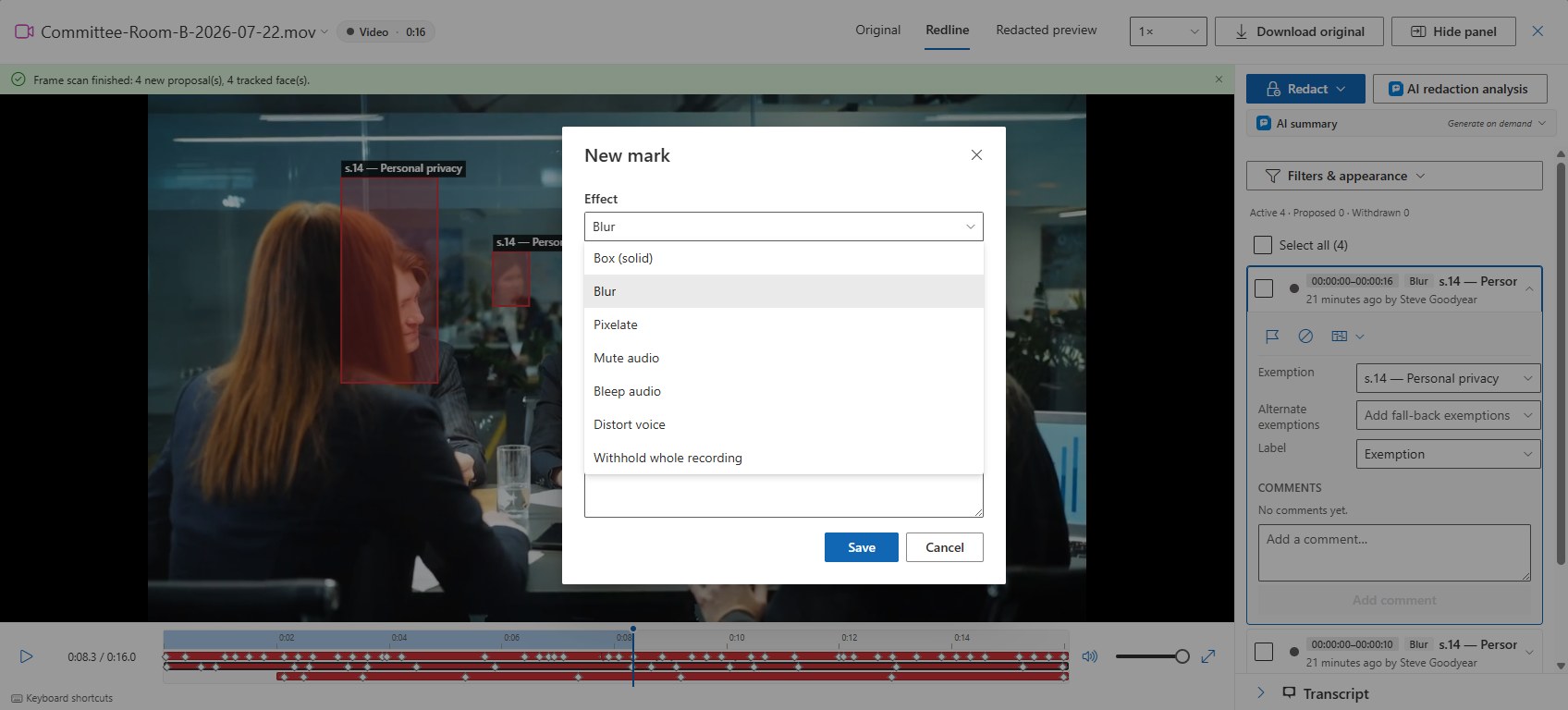The width and height of the screenshot is (1568, 710).
Task: Click 'Active 4 · Proposed 0 · Withdrawn 0' text
Action: point(1329,213)
